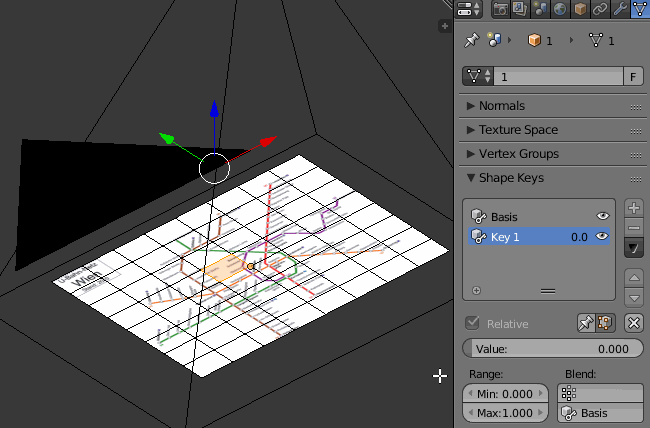Click Key 1 value 0.0 in the list
Image resolution: width=650 pixels, height=428 pixels.
click(579, 237)
